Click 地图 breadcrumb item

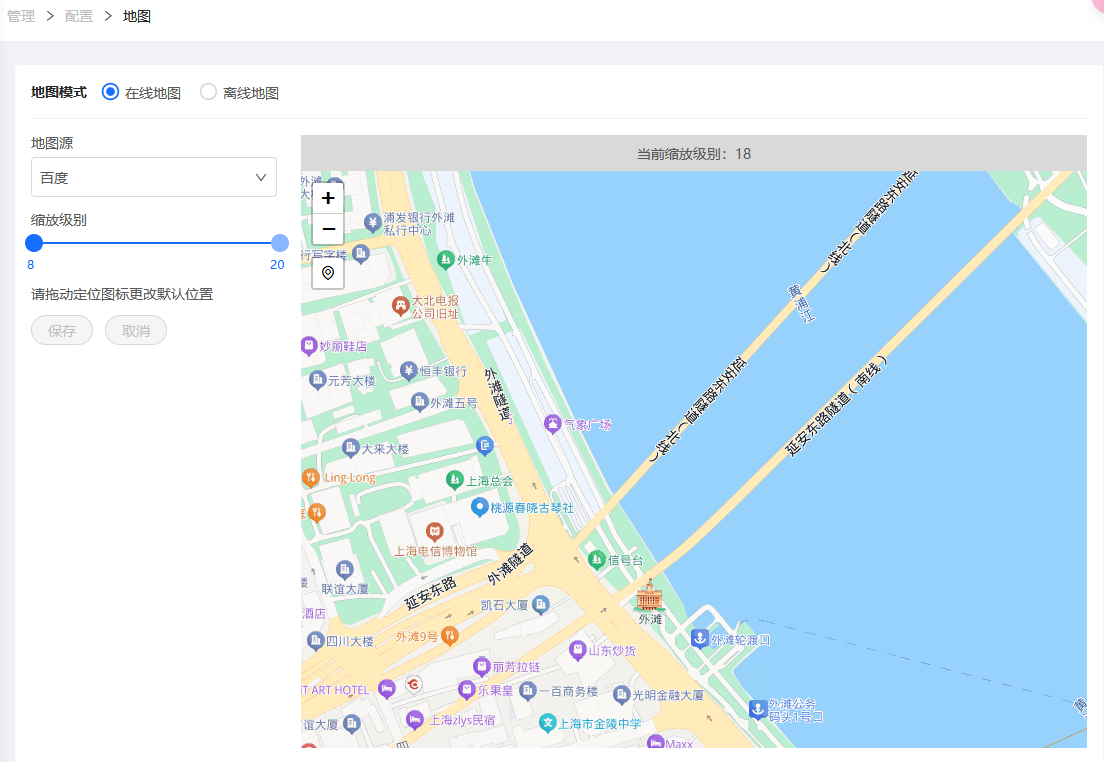137,16
